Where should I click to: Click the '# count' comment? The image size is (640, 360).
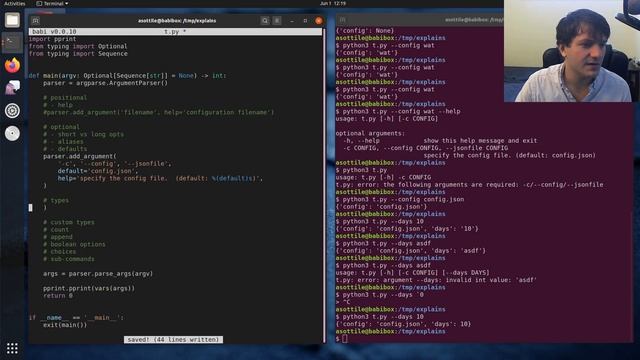(x=56, y=230)
